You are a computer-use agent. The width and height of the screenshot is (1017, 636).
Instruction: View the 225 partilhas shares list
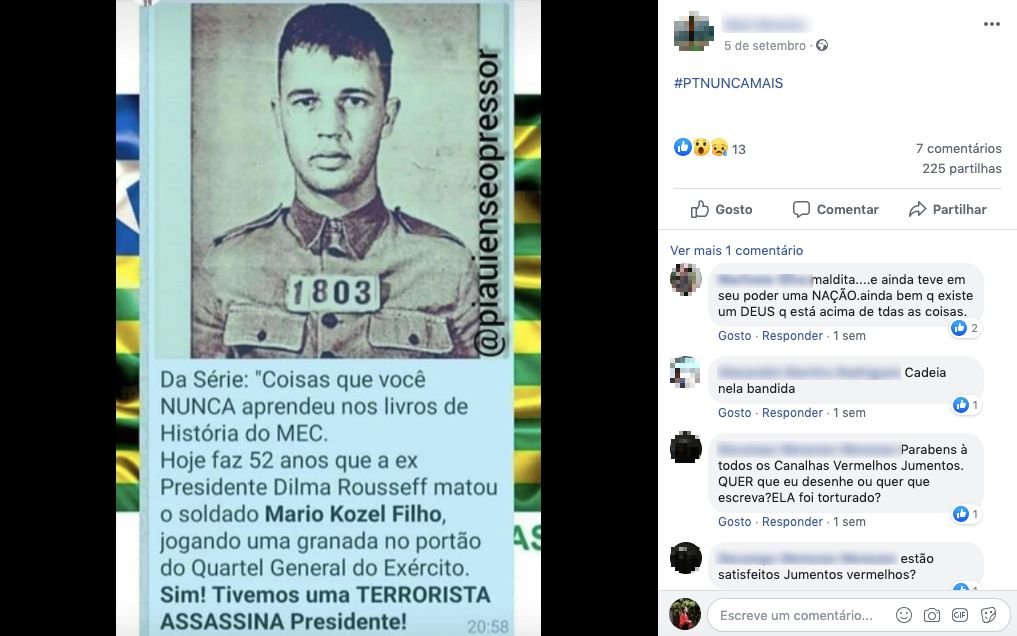(962, 169)
